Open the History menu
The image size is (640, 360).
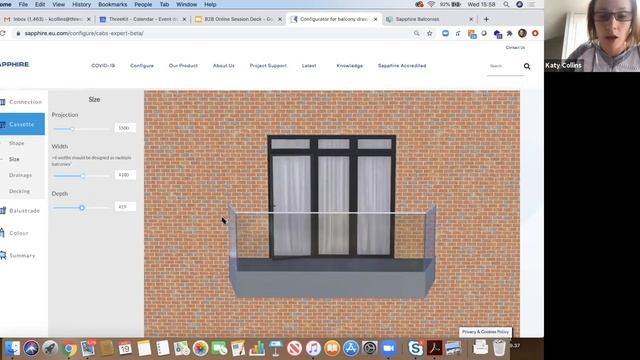(81, 4)
